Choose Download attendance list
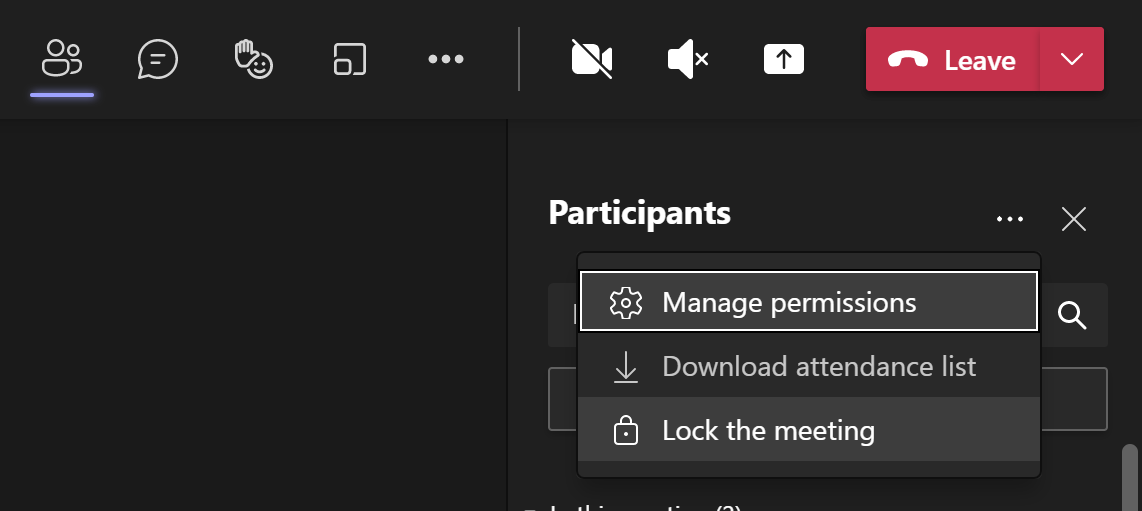Image resolution: width=1142 pixels, height=511 pixels. 808,367
